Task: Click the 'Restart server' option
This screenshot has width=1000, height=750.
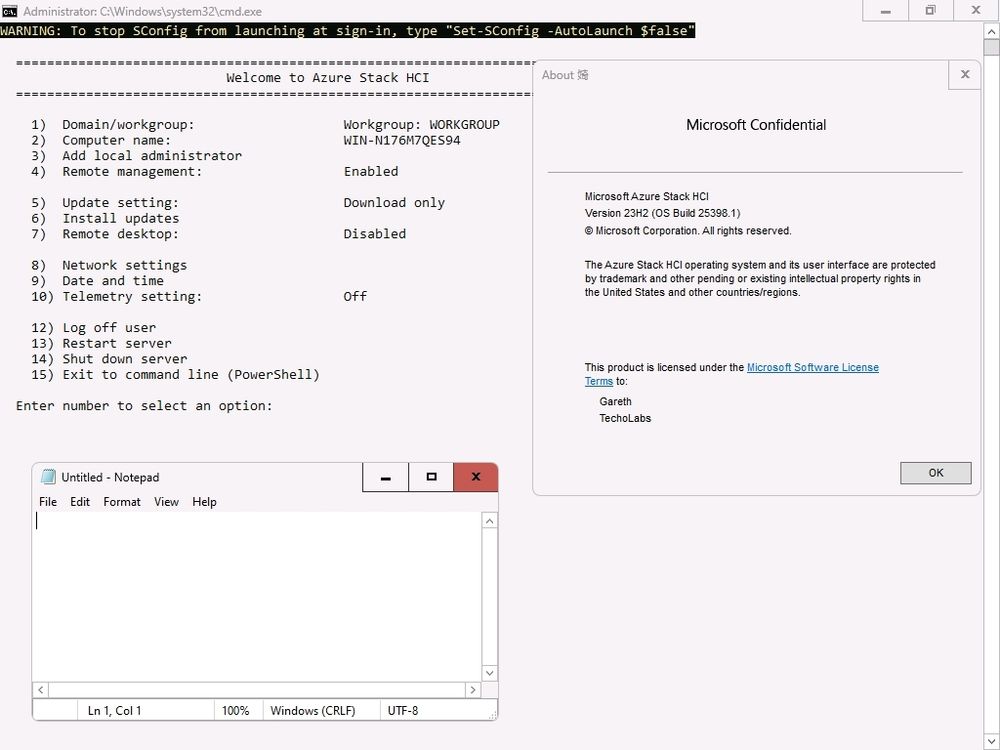Action: [101, 344]
